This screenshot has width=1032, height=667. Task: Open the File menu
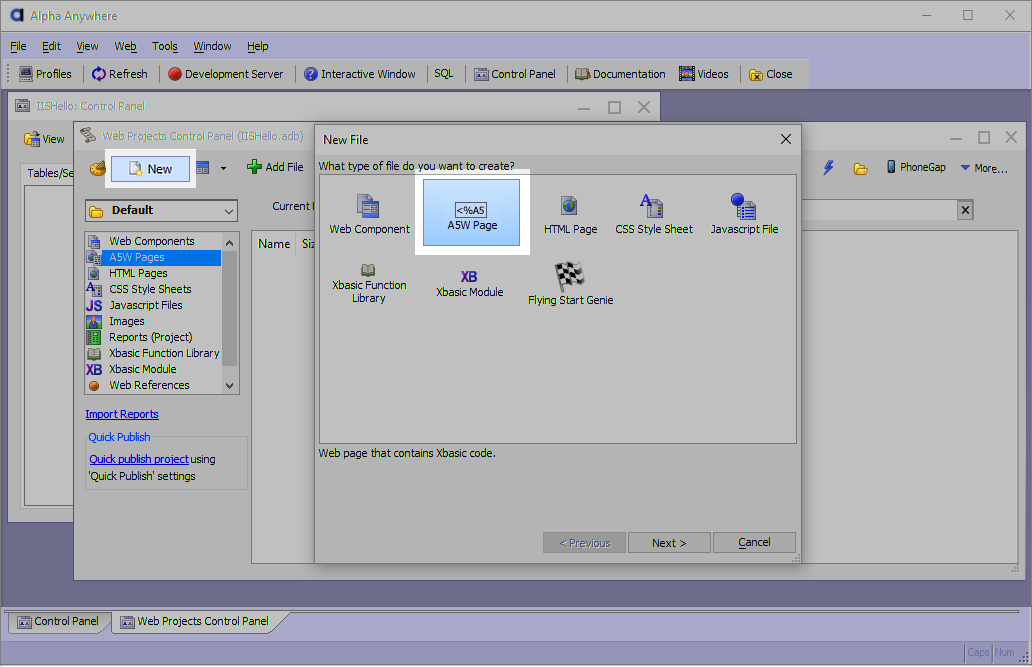tap(18, 46)
